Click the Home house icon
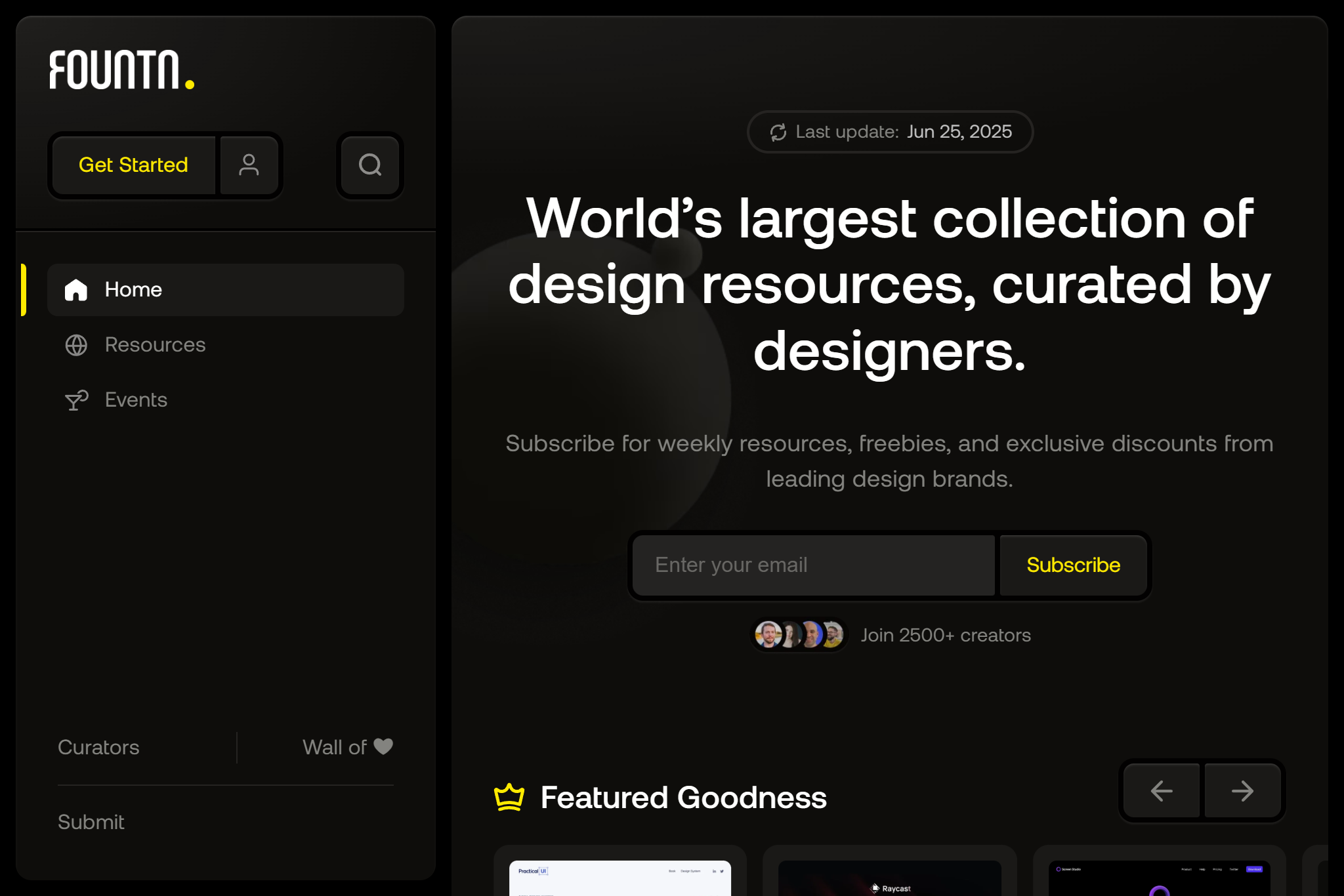 [76, 289]
